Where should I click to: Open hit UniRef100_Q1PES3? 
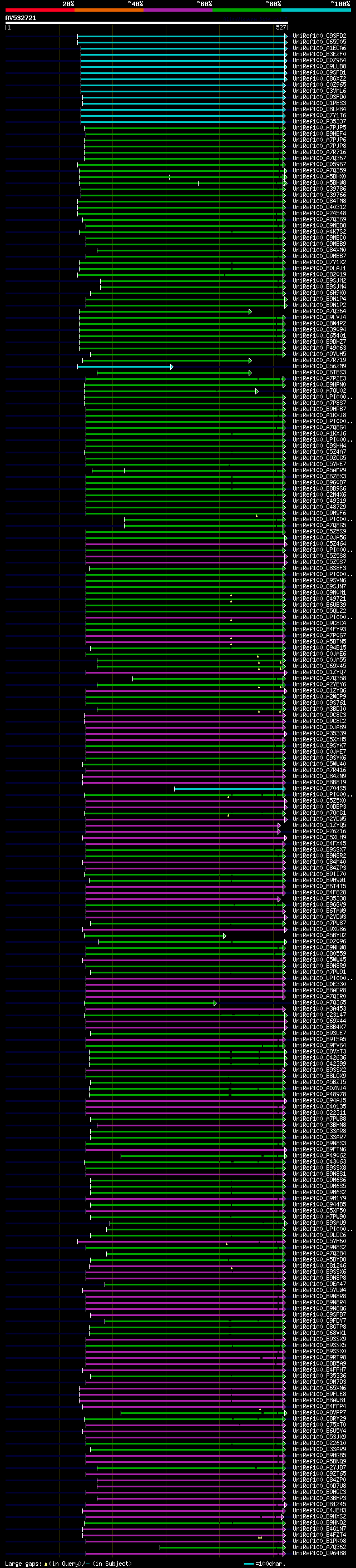(x=319, y=103)
